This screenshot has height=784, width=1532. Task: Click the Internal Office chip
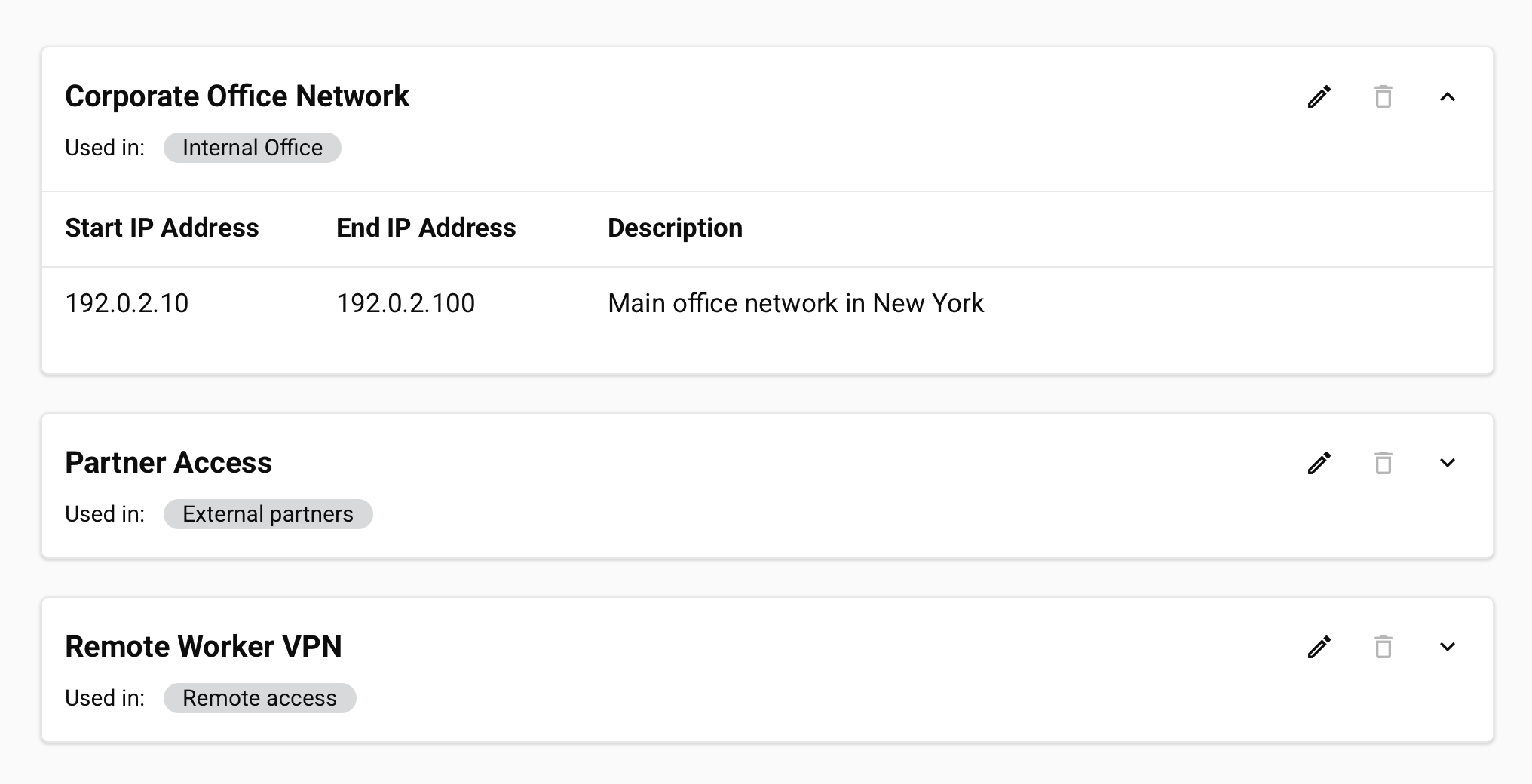[x=253, y=148]
